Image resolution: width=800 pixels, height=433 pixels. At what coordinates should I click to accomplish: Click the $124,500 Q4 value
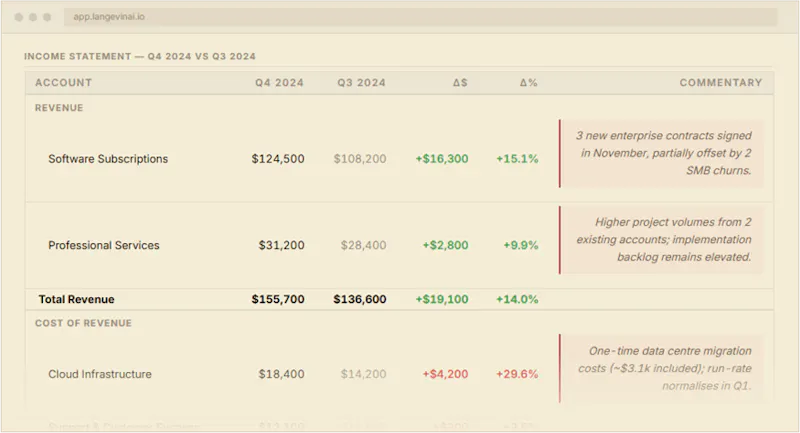(278, 159)
